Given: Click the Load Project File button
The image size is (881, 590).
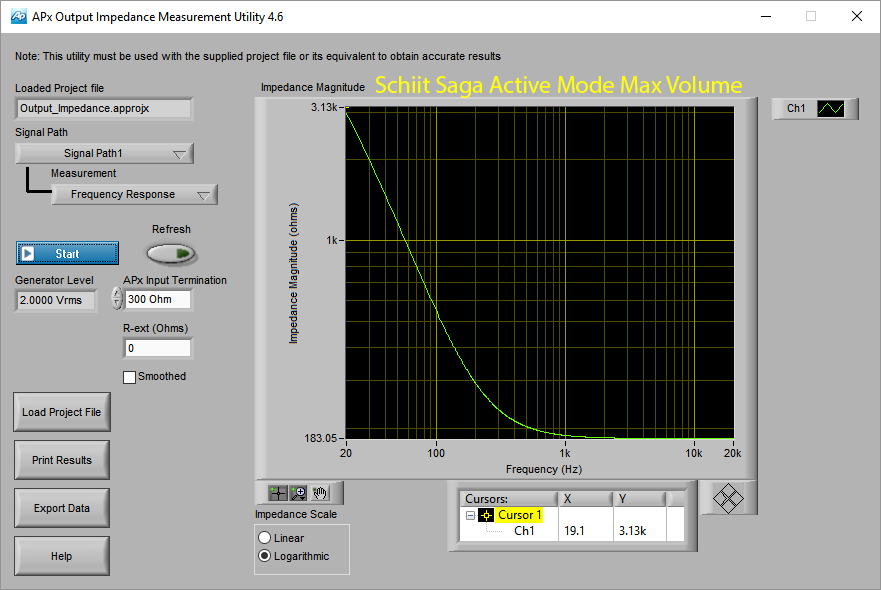Looking at the screenshot, I should pos(62,412).
